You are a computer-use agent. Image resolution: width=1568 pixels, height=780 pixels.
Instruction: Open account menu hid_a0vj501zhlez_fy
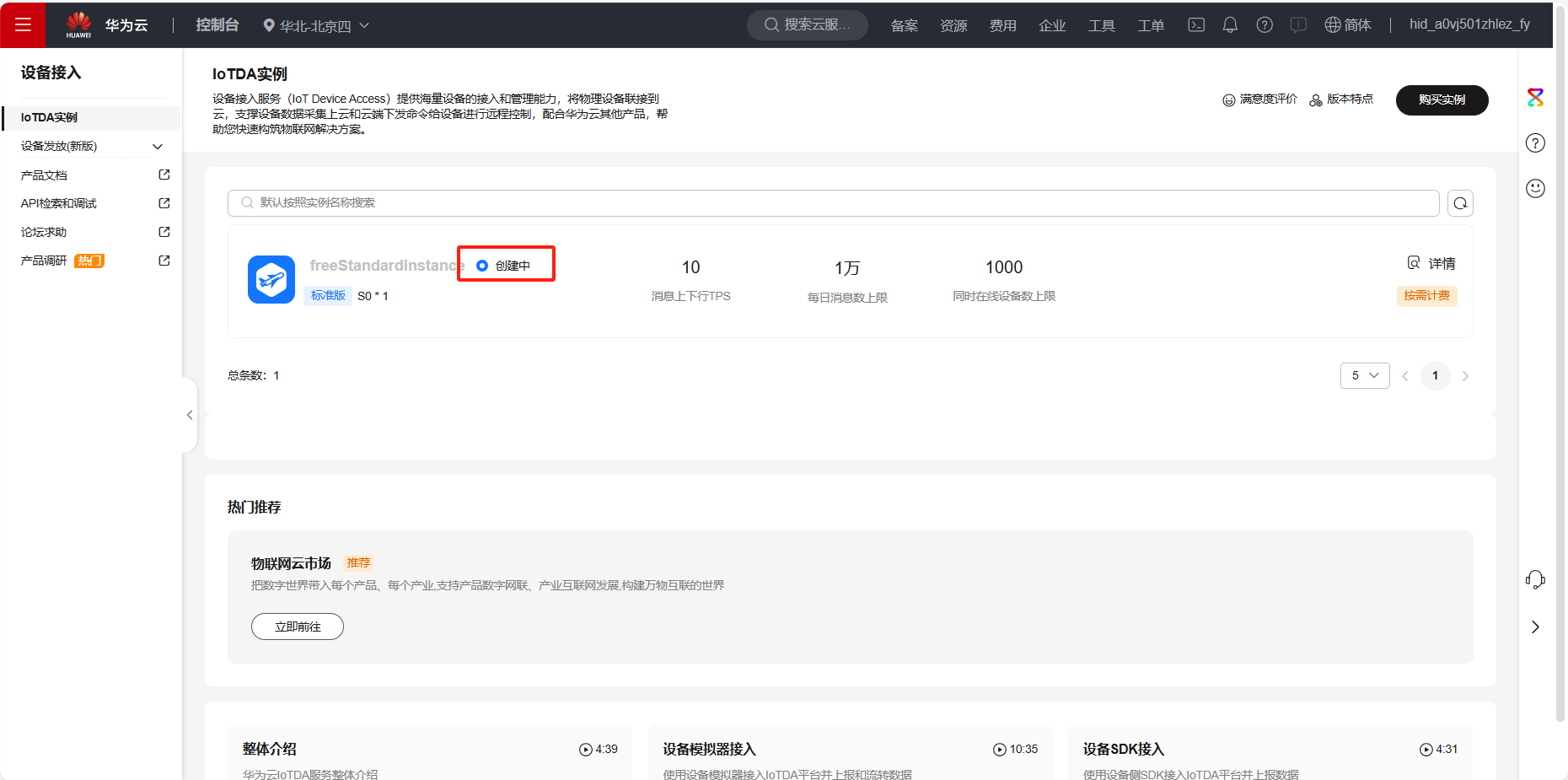1469,24
